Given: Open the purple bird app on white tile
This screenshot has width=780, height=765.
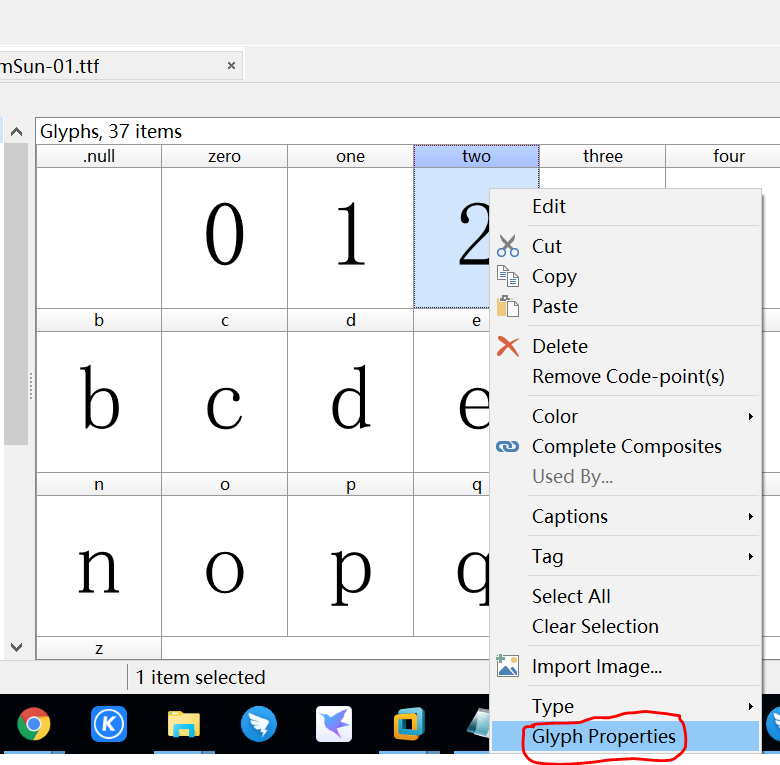Looking at the screenshot, I should (x=334, y=724).
